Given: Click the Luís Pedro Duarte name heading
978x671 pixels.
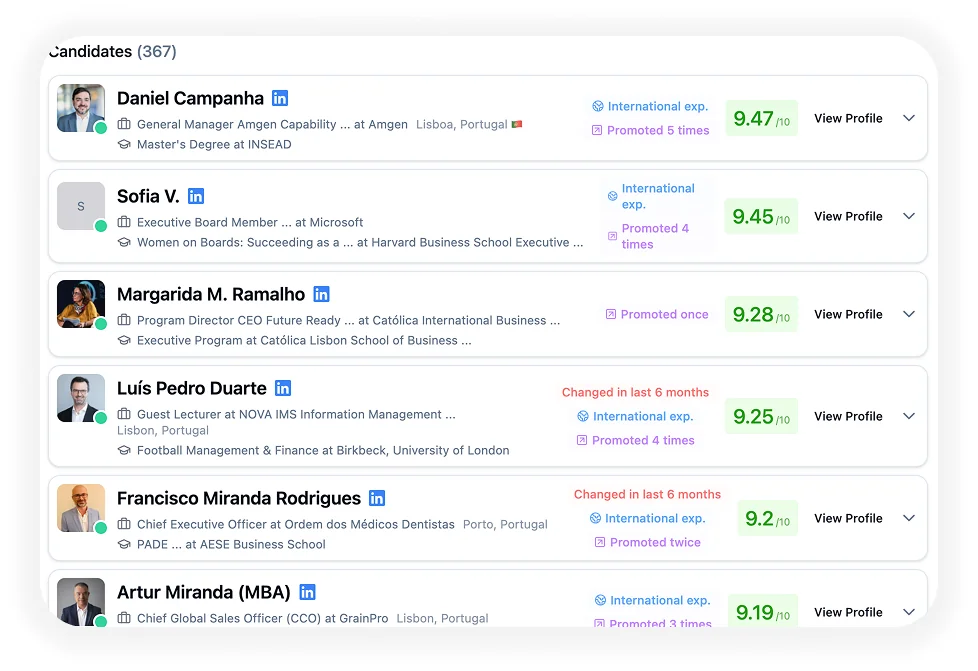Looking at the screenshot, I should pyautogui.click(x=192, y=388).
